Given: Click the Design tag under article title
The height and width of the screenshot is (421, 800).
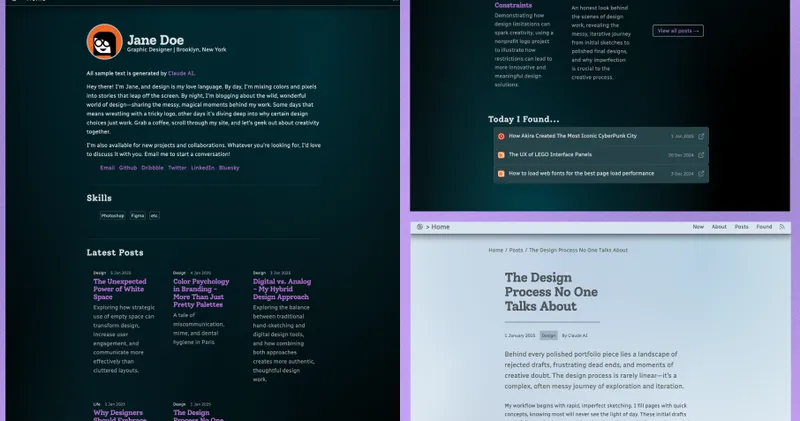Looking at the screenshot, I should coord(548,336).
